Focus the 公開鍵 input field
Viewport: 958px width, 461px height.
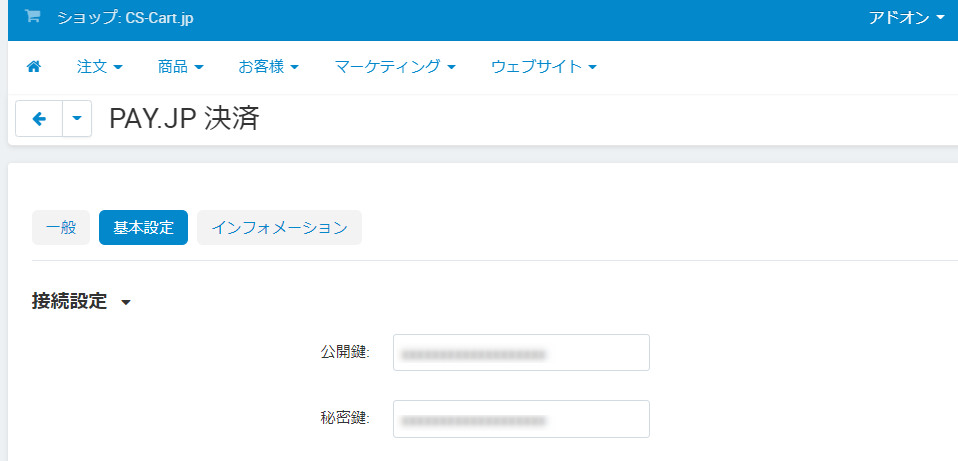[x=521, y=353]
